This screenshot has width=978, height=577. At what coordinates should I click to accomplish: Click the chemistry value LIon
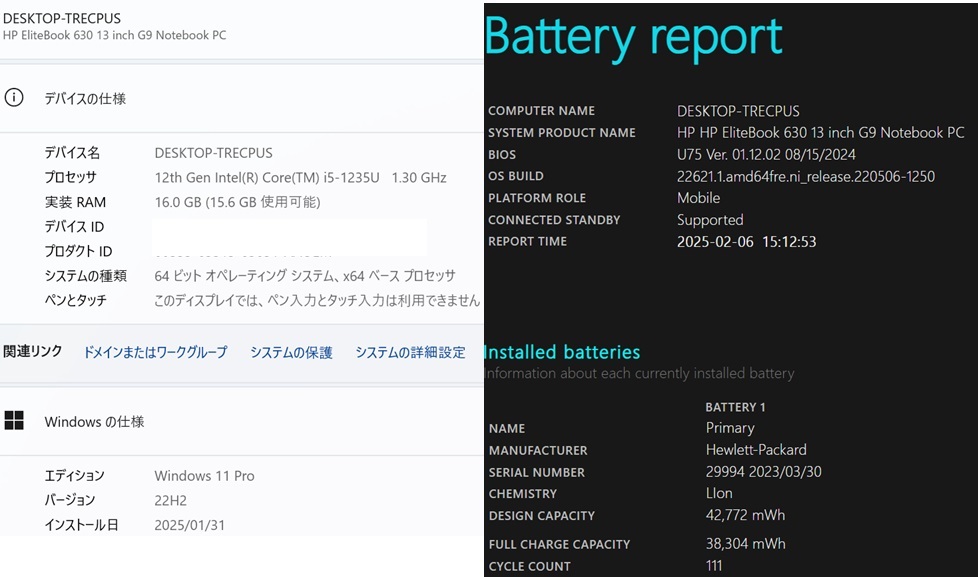pyautogui.click(x=719, y=493)
